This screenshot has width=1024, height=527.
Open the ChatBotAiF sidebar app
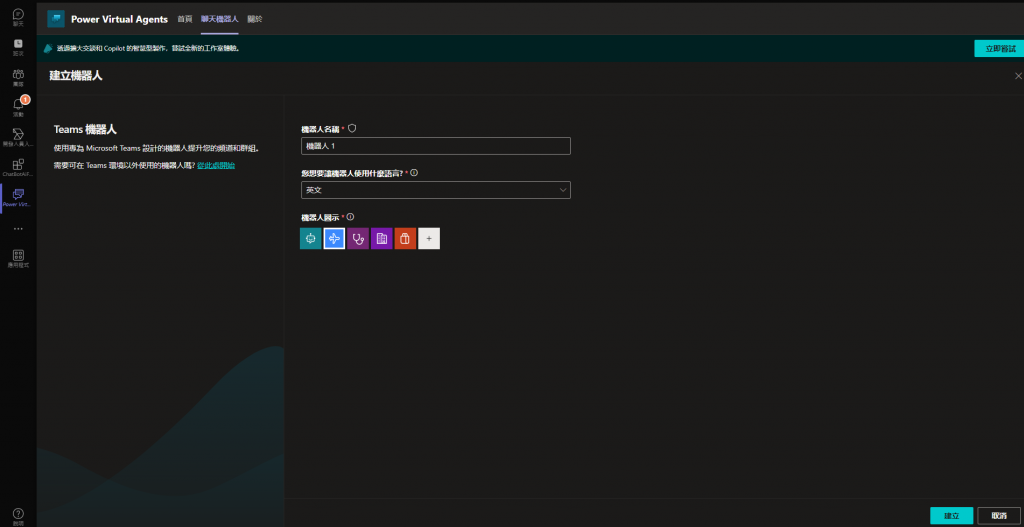(18, 167)
